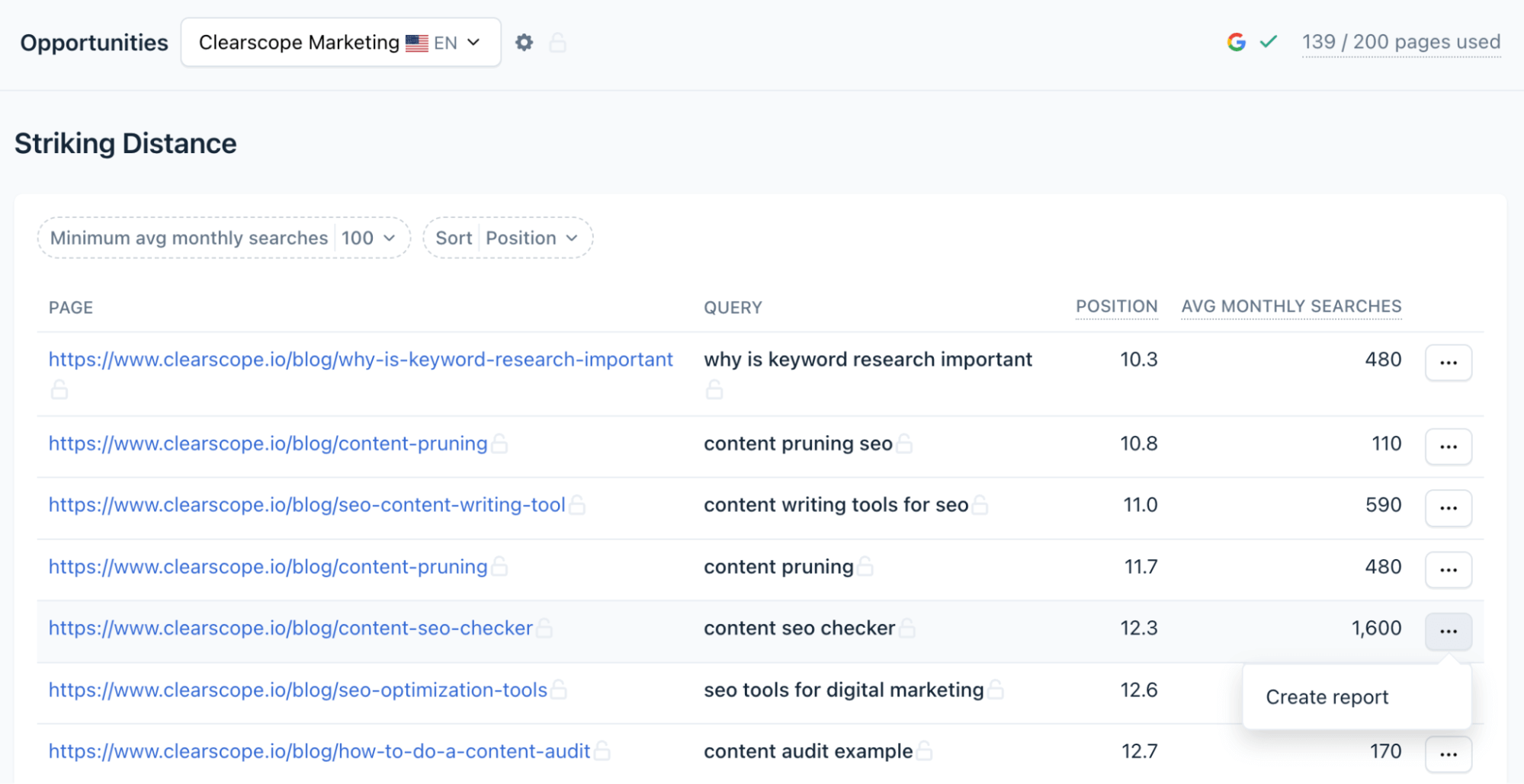Viewport: 1524px width, 784px height.
Task: Open the Sort Position dropdown
Action: click(508, 238)
